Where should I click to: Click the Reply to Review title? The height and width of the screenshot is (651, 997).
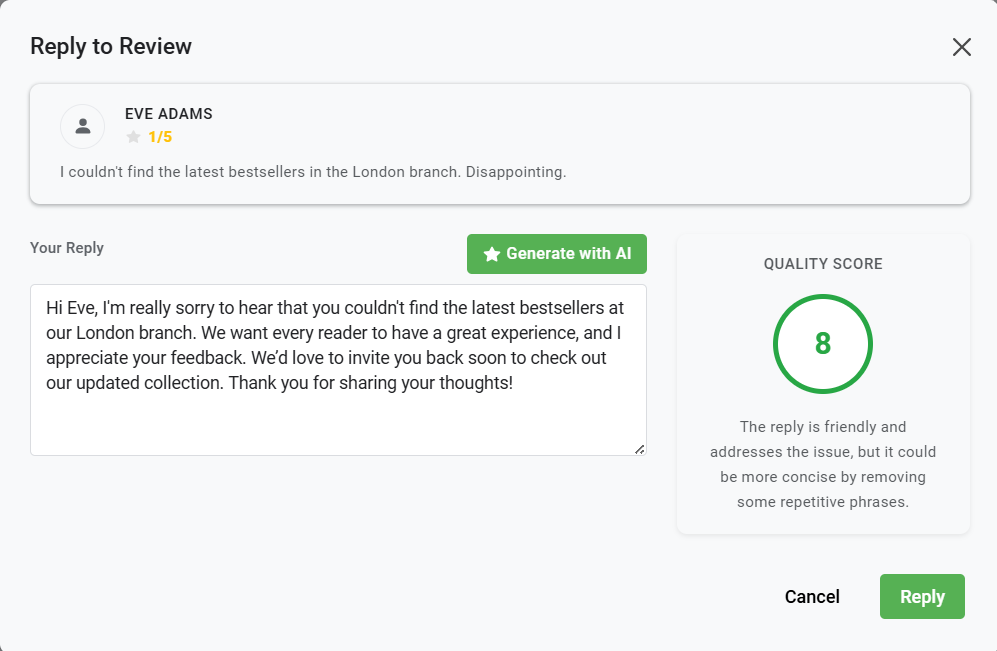(111, 46)
